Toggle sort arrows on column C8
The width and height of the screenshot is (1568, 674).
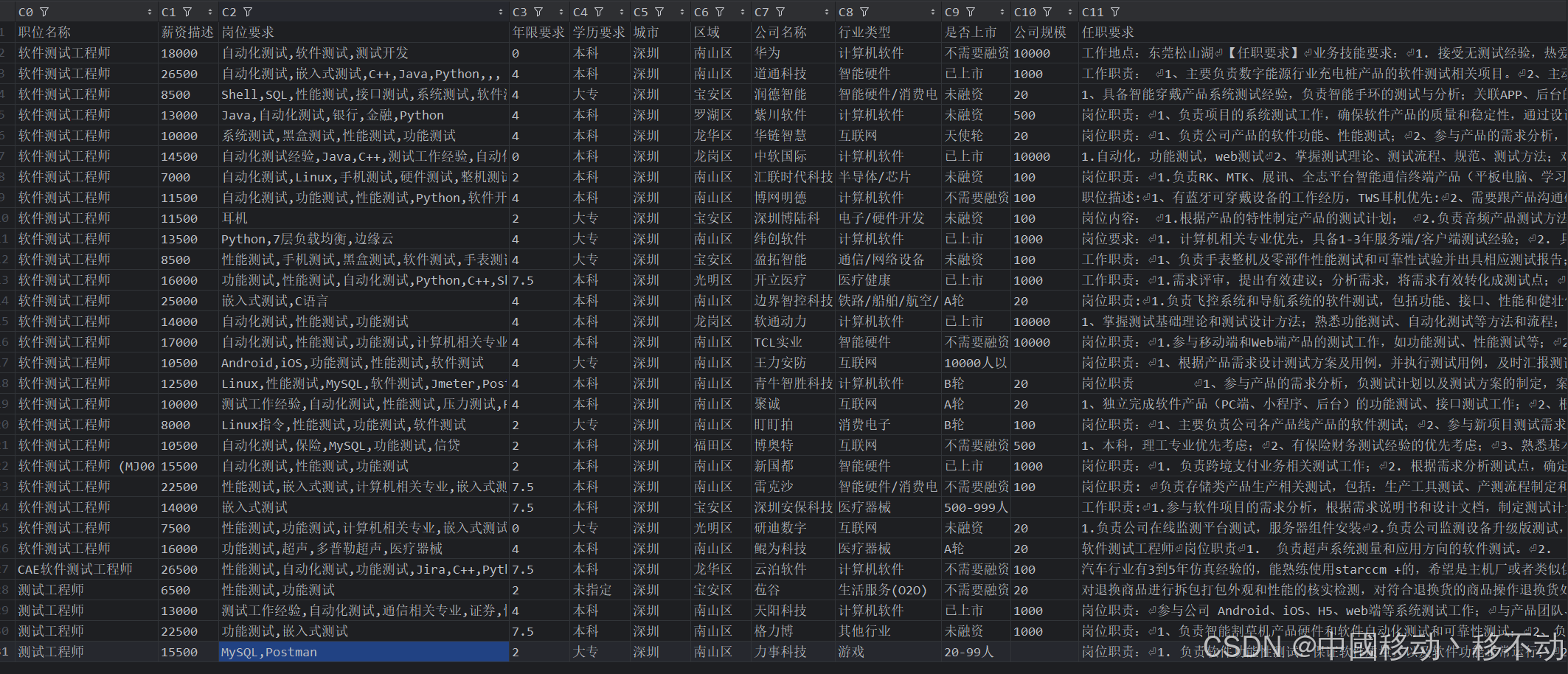click(933, 12)
